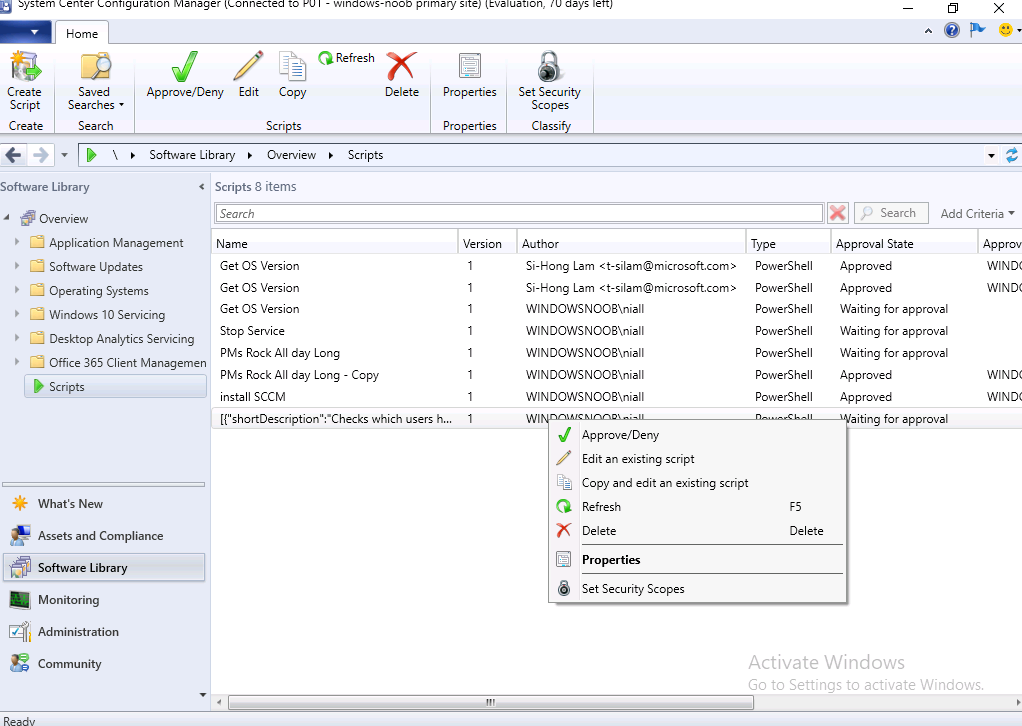Expand the Operating Systems folder
The width and height of the screenshot is (1022, 726).
(x=17, y=290)
